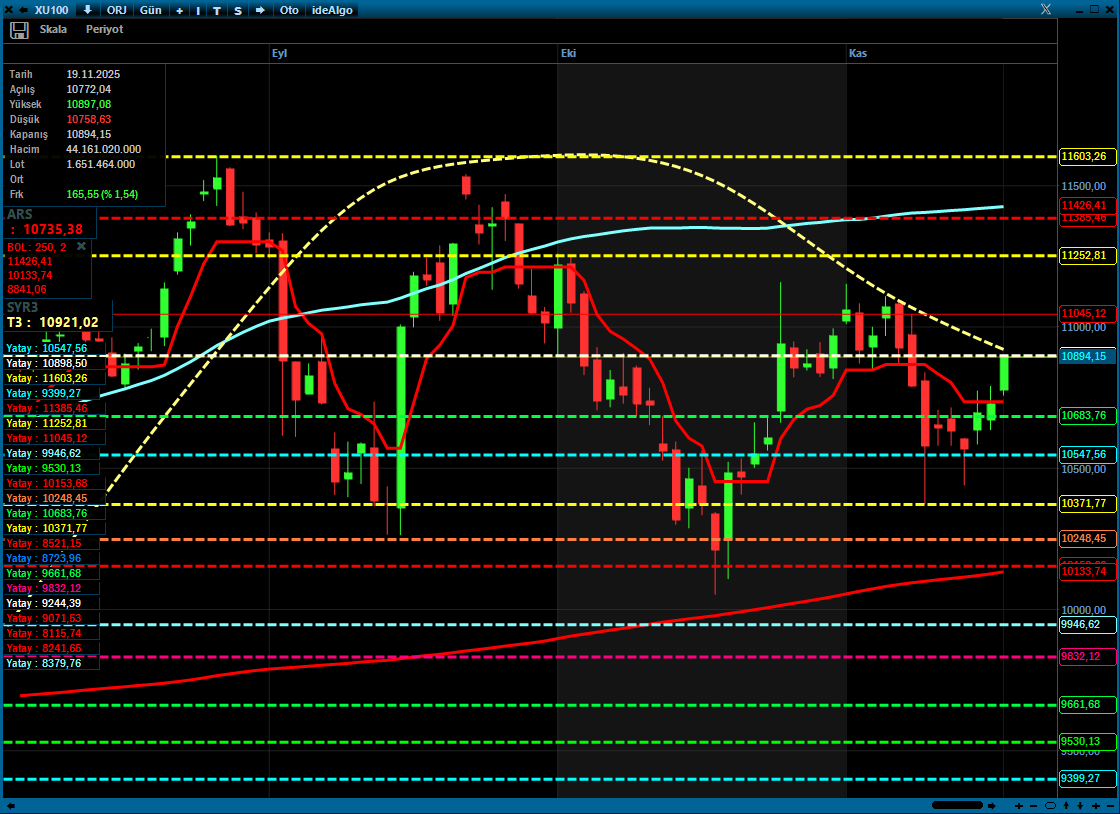This screenshot has width=1120, height=814.
Task: Open the Gün period dropdown
Action: 149,10
